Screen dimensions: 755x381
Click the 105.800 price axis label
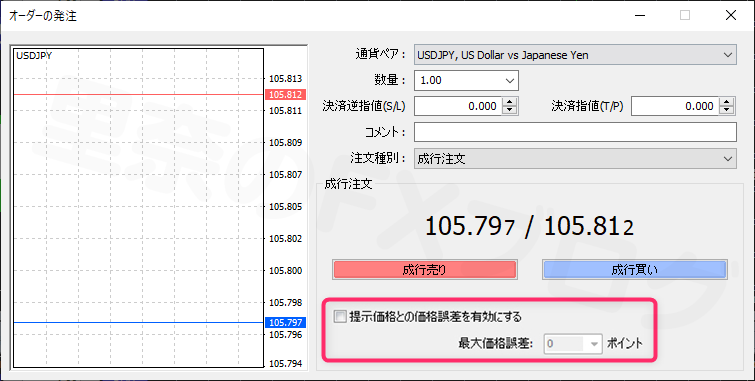[285, 271]
